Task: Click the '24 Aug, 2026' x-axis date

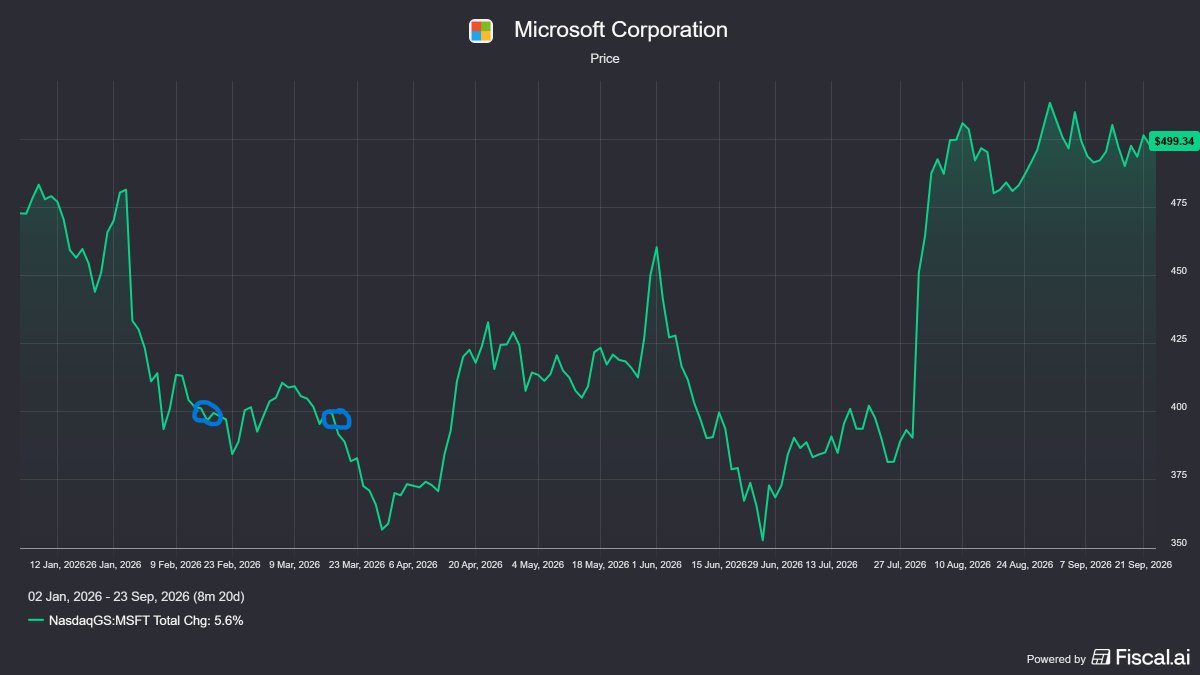Action: tap(1024, 564)
